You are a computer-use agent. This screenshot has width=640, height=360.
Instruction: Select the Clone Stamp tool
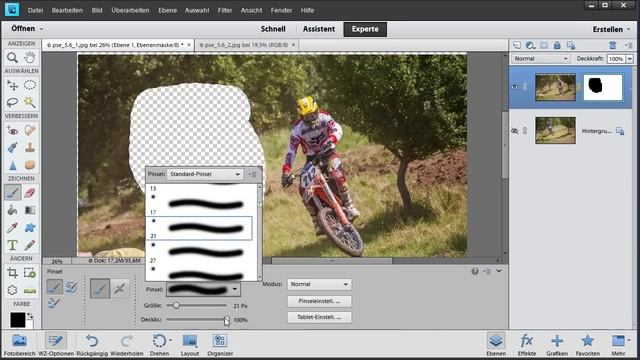tap(29, 148)
